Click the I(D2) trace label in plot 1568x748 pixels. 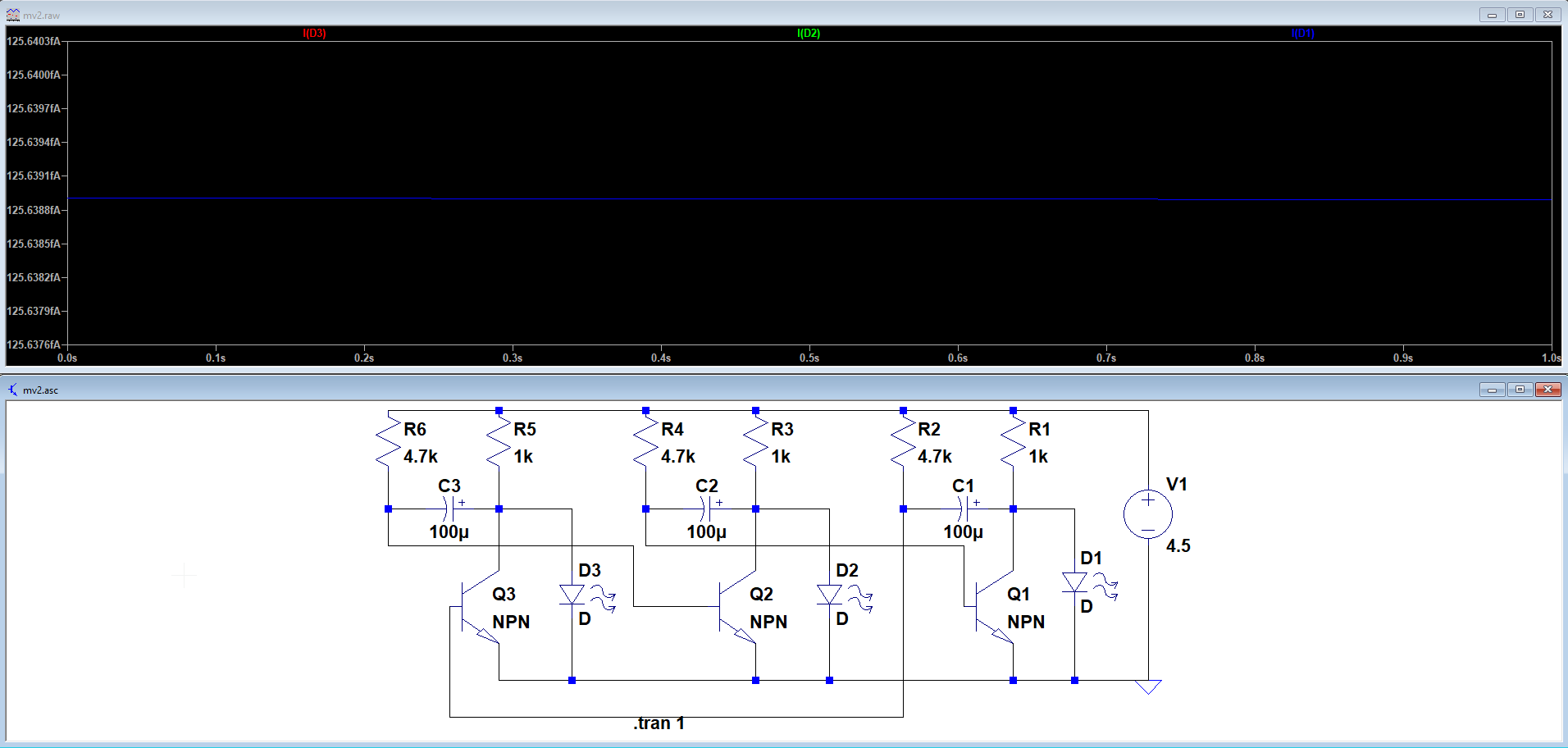pos(809,34)
